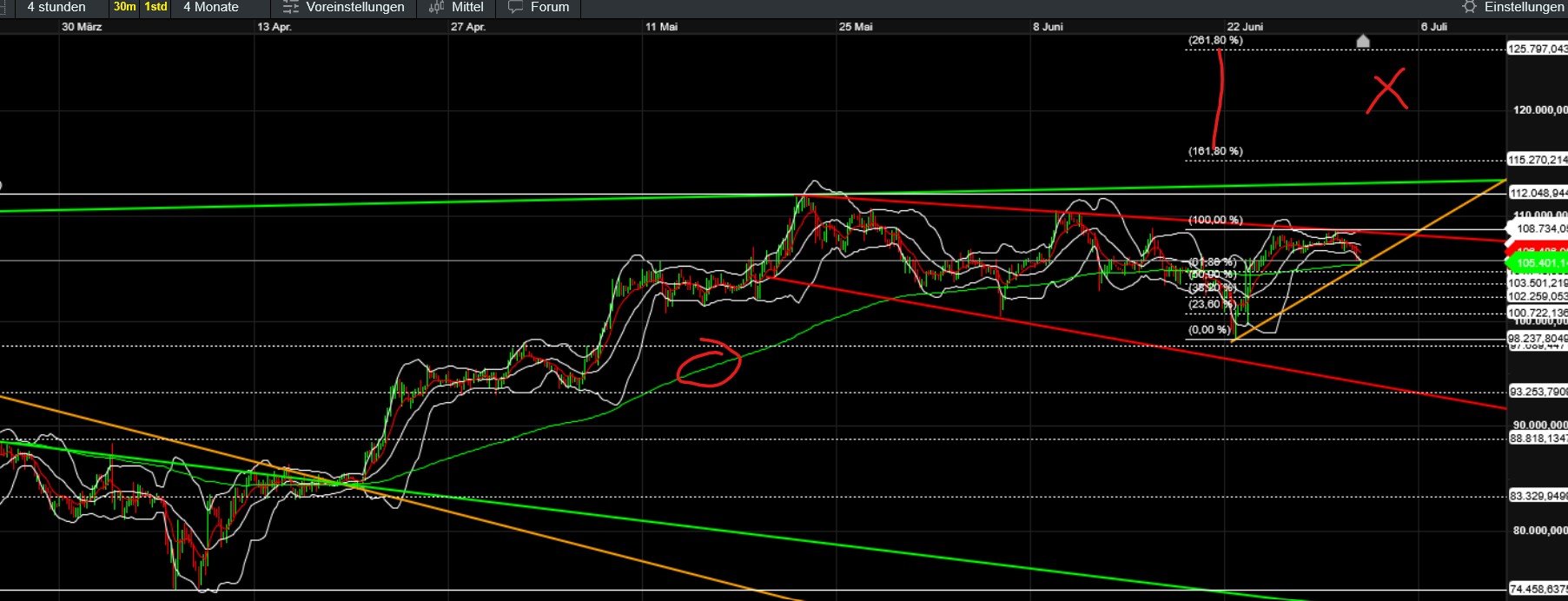Image resolution: width=1568 pixels, height=601 pixels.
Task: Select the 30m interval toggle
Action: [x=124, y=7]
